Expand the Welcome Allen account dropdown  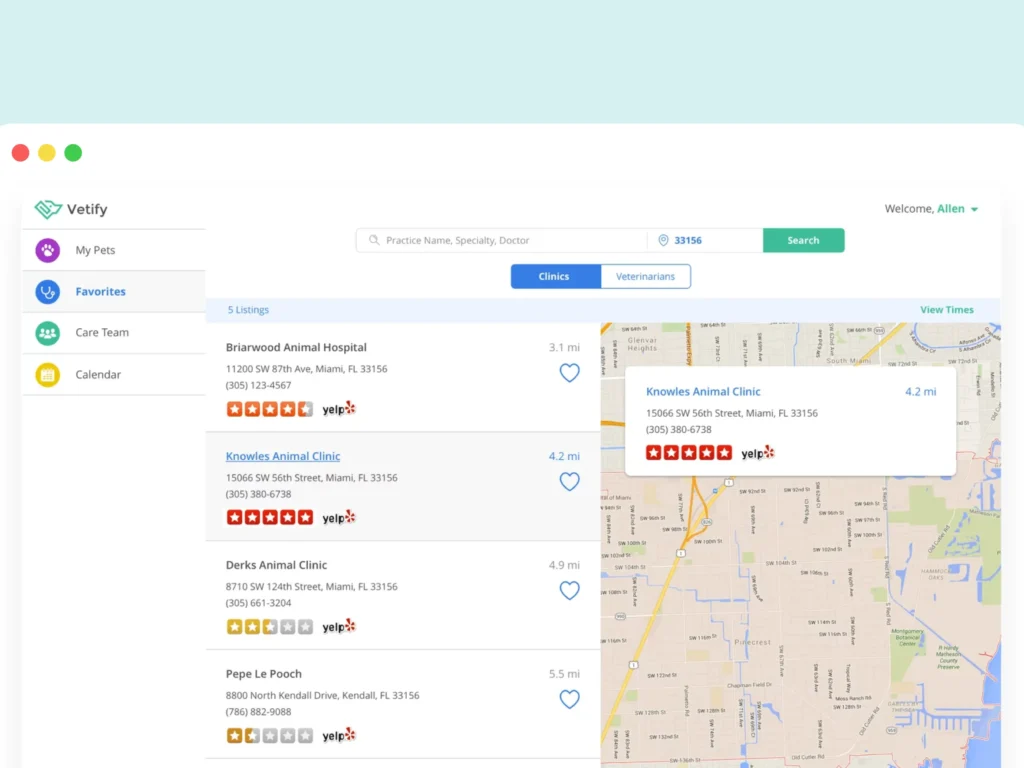pos(974,209)
